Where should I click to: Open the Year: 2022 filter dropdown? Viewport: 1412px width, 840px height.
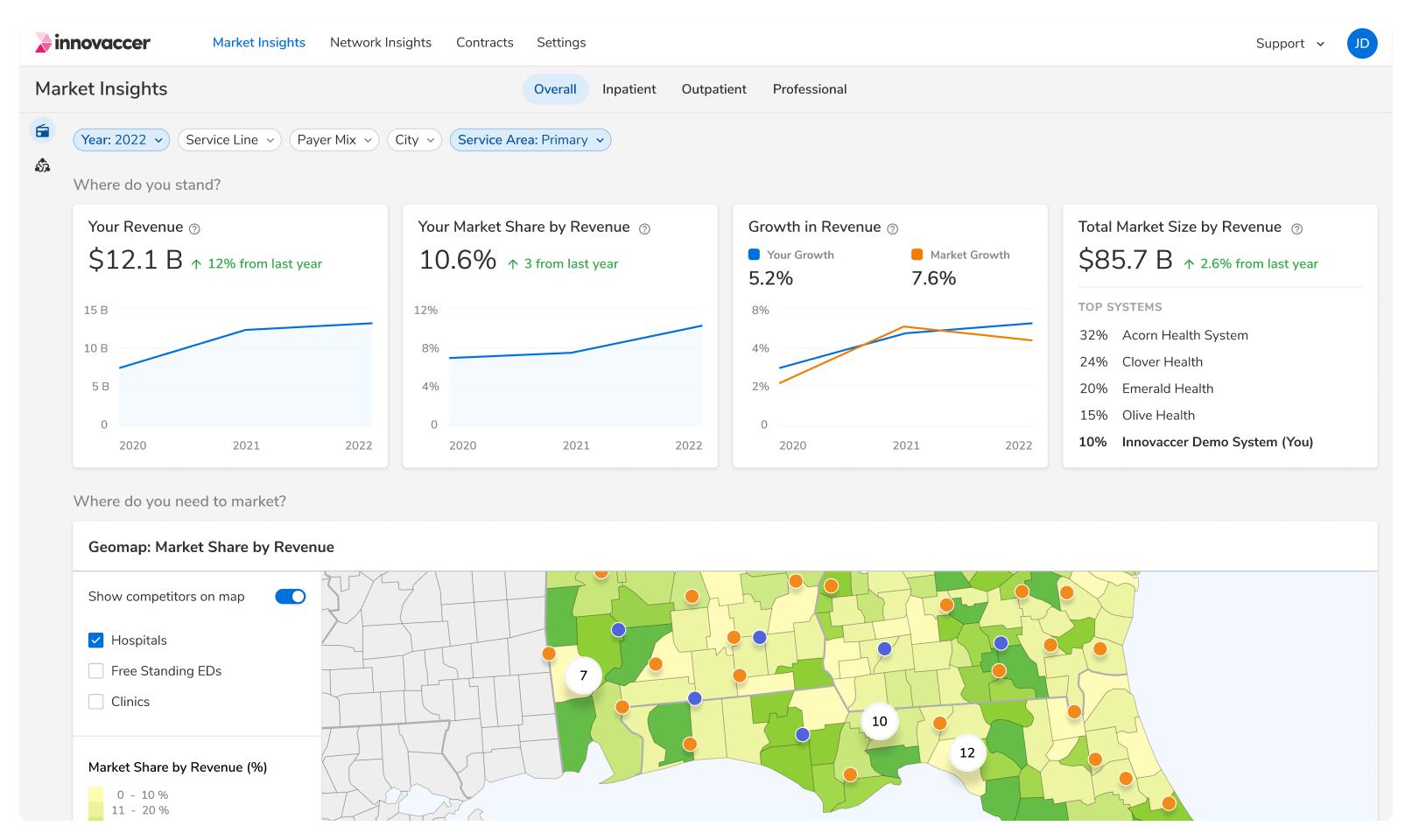click(122, 140)
